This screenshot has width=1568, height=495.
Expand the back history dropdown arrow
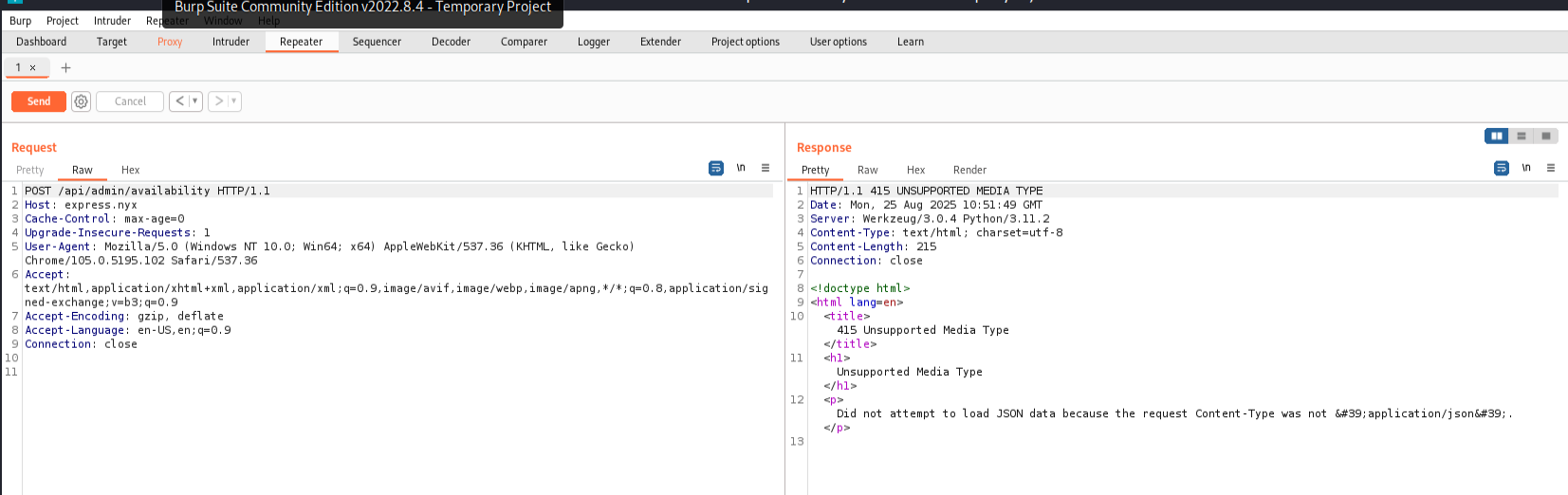coord(194,101)
